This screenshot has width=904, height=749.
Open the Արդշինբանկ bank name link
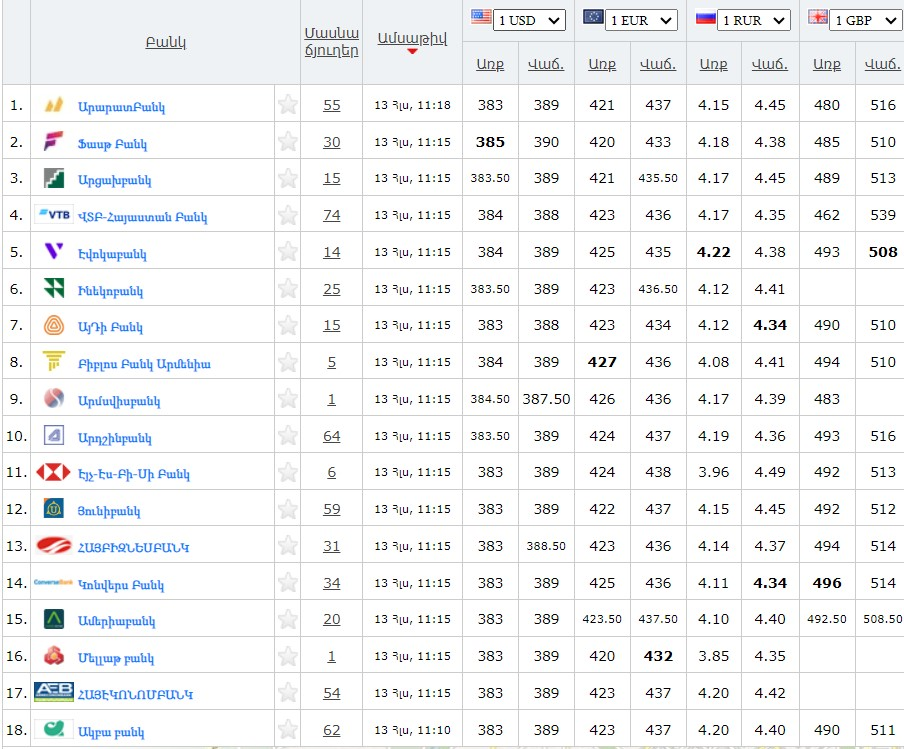coord(114,437)
